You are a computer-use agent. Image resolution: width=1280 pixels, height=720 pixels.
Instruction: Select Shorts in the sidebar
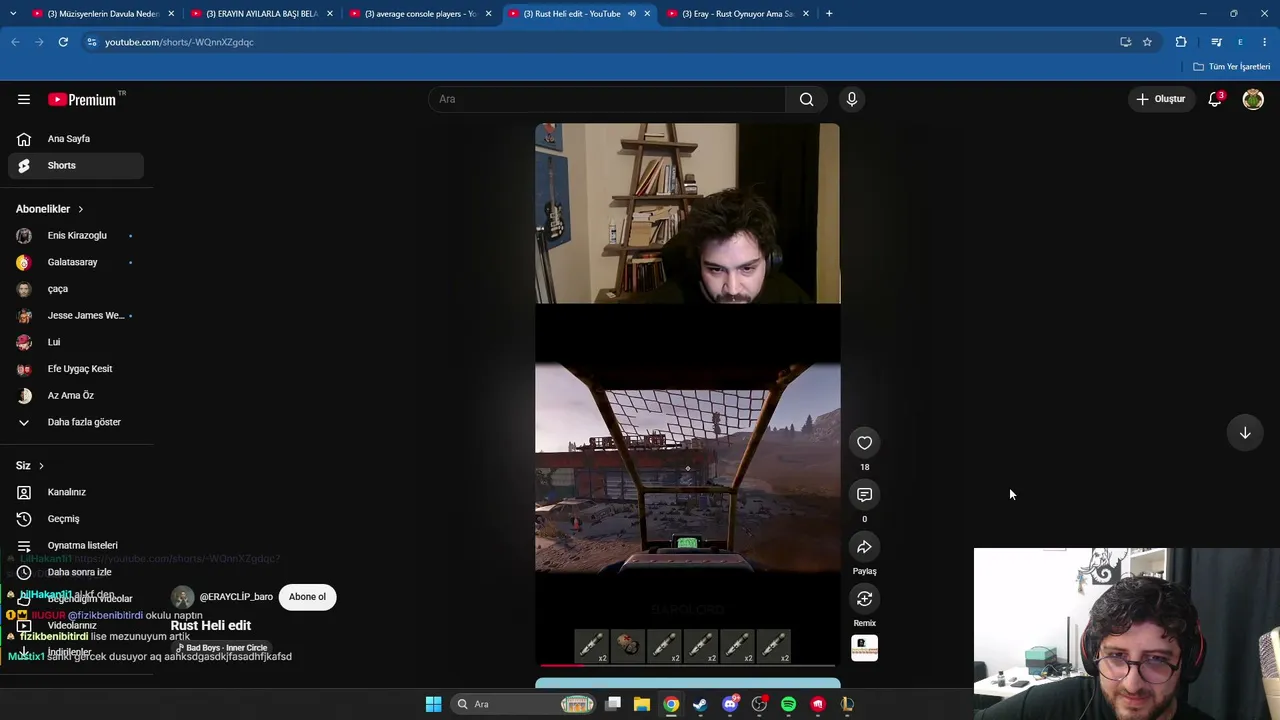pyautogui.click(x=76, y=165)
